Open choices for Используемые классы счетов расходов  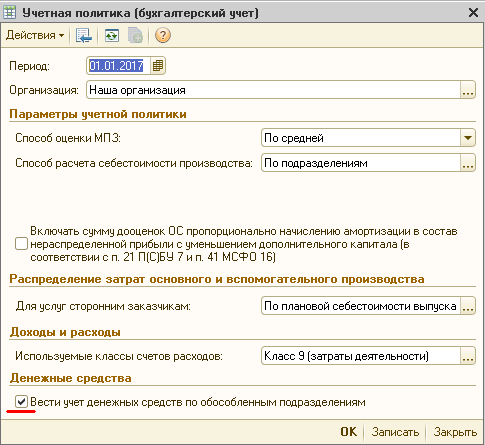[x=468, y=356]
